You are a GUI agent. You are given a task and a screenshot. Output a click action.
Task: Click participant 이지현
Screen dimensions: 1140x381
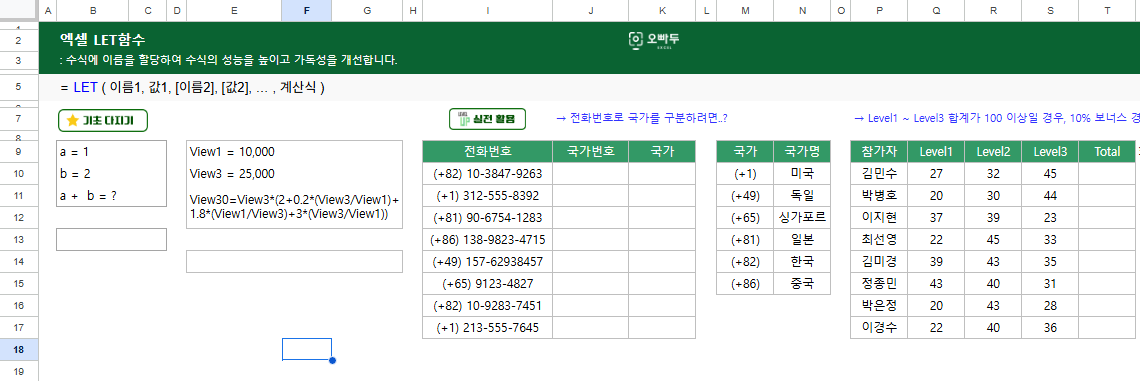(879, 217)
